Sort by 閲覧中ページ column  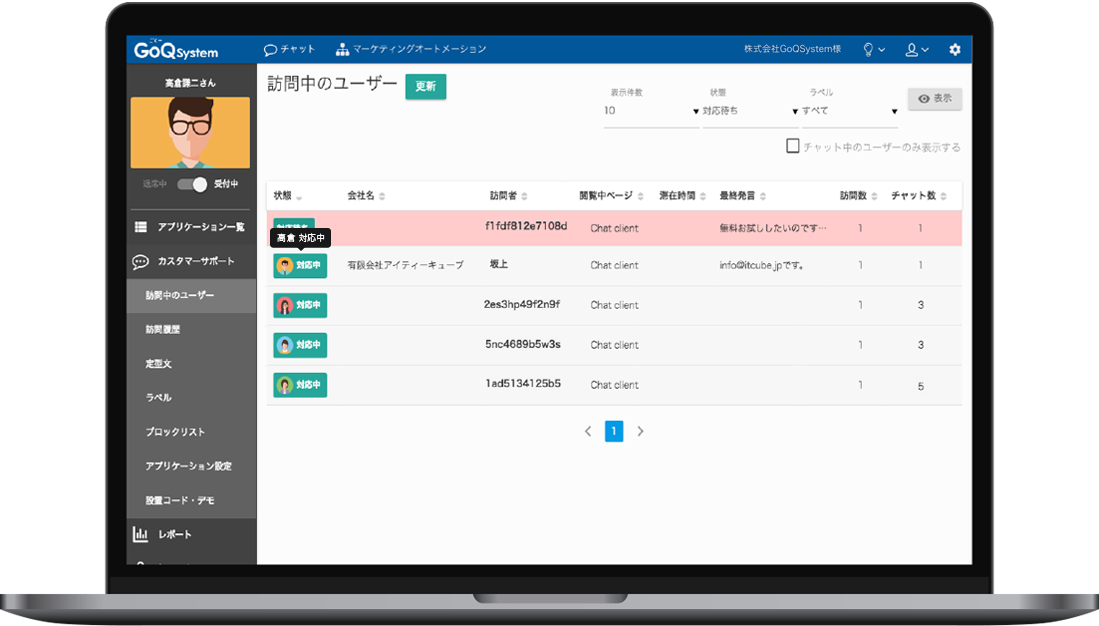(611, 196)
